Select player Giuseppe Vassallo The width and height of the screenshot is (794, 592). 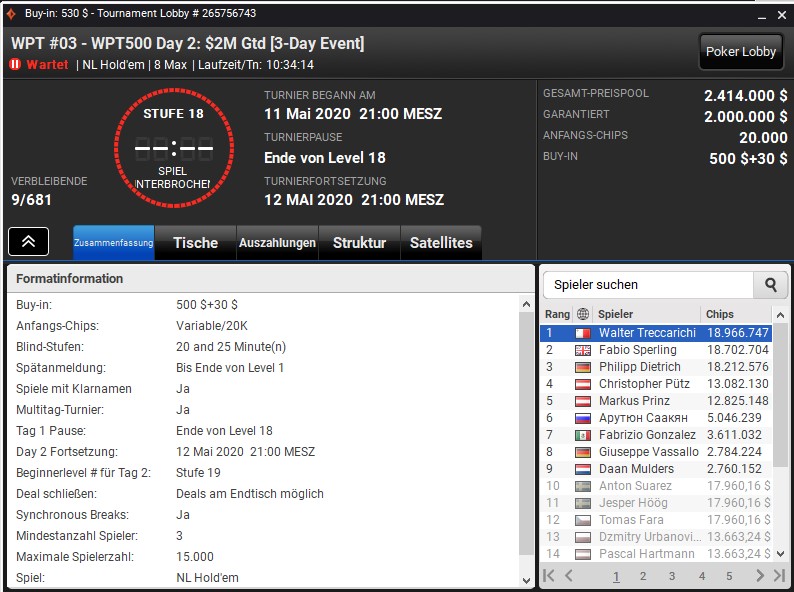coord(656,452)
